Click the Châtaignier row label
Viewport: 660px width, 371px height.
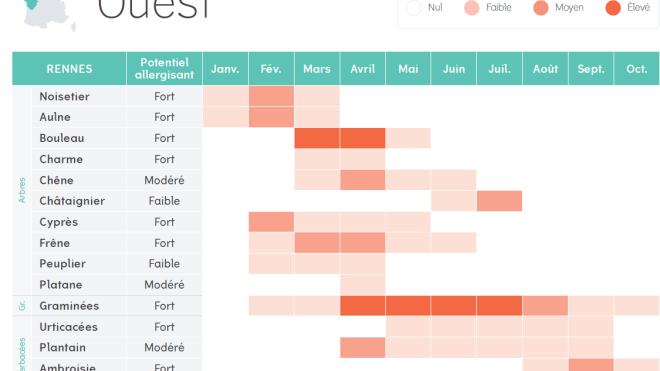72,201
